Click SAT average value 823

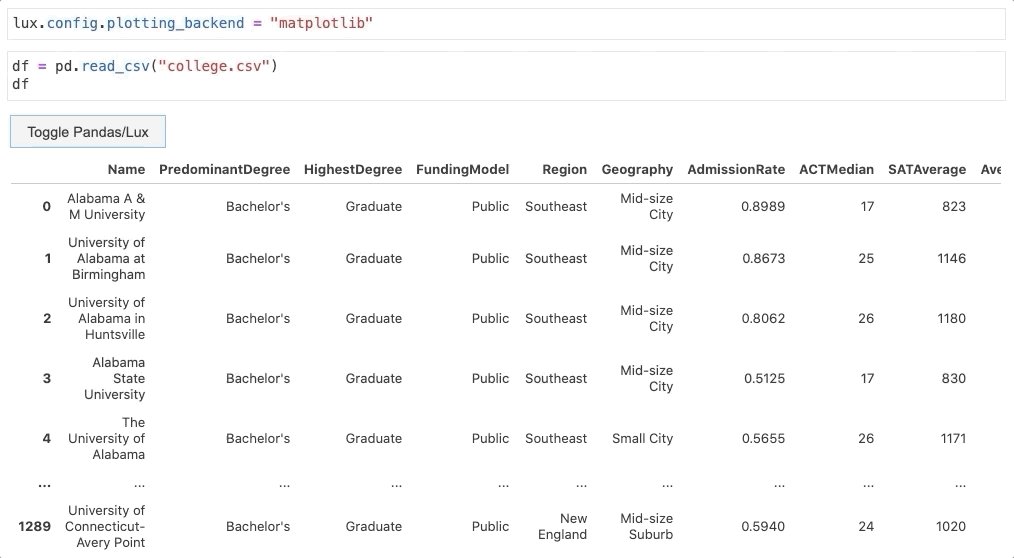[x=954, y=206]
